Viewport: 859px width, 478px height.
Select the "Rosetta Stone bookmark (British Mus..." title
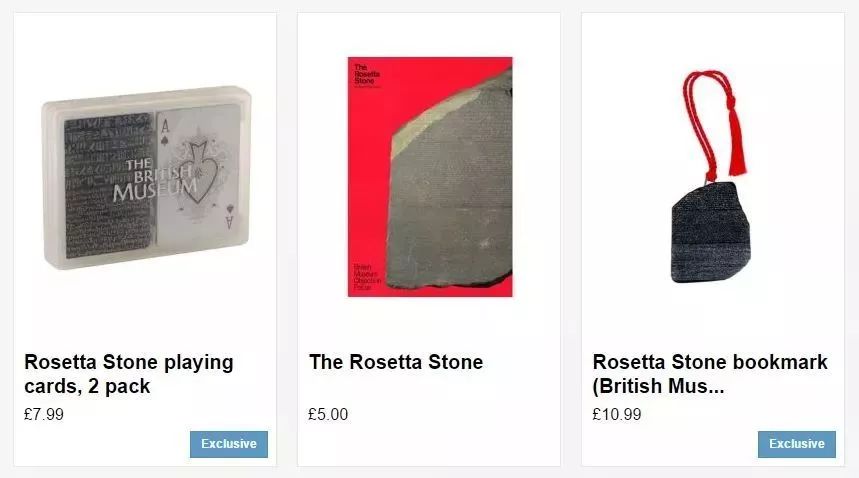coord(710,374)
